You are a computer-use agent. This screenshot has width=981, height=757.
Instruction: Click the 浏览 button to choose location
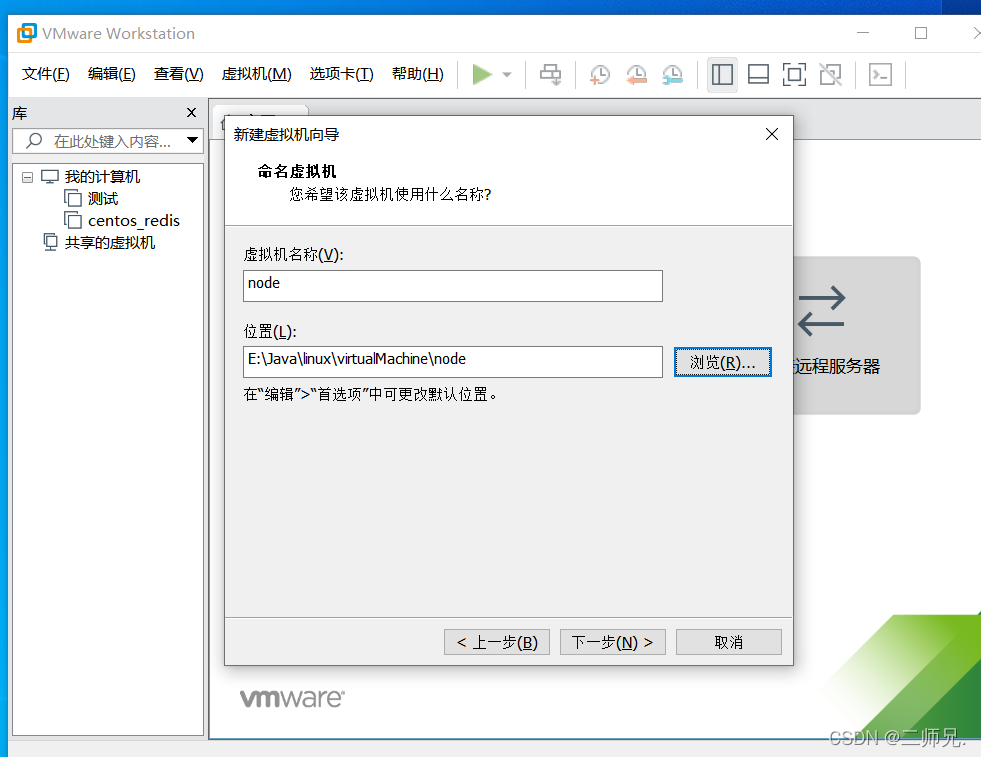(722, 362)
